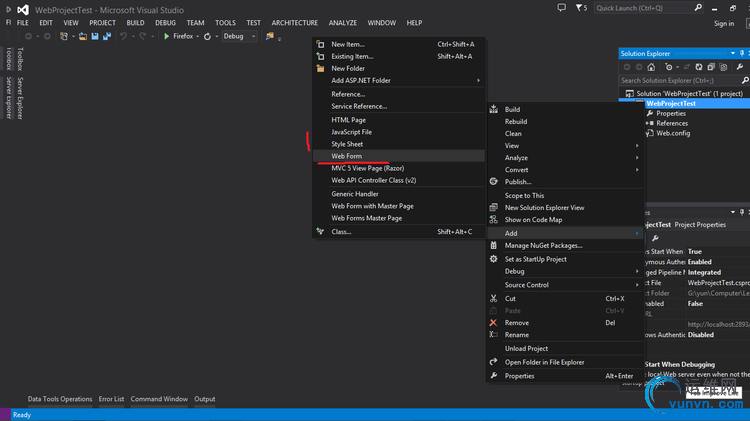Viewport: 750px width, 421px height.
Task: Click the Find in Files toolbar icon
Action: [x=270, y=36]
